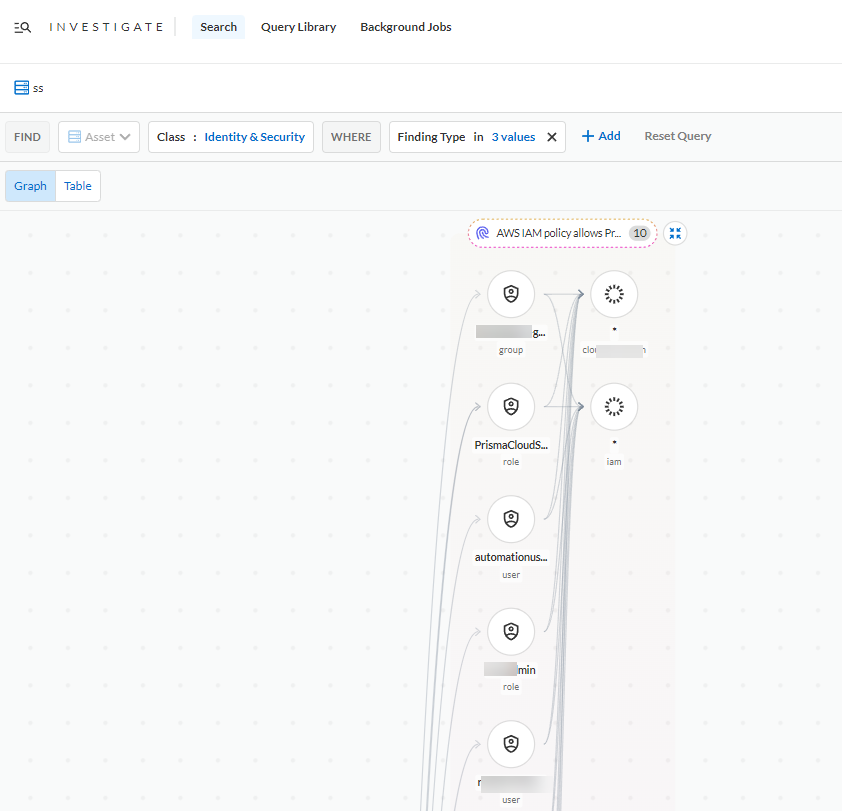Click the 'automationus...' node label
The width and height of the screenshot is (842, 811).
click(x=511, y=557)
